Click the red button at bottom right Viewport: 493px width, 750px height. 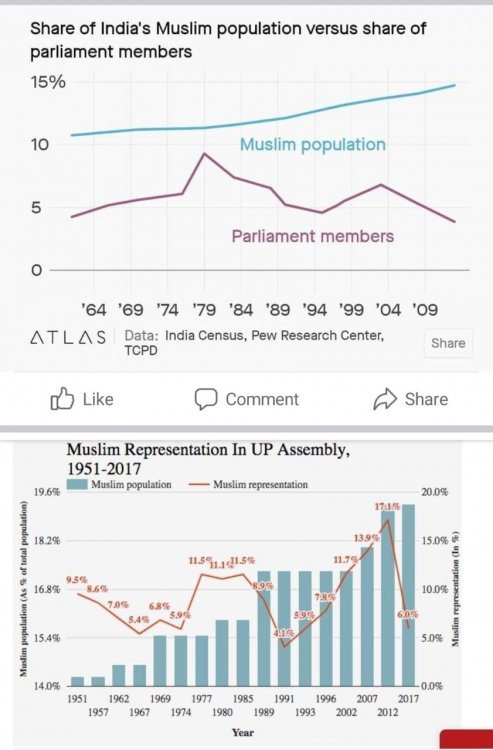pyautogui.click(x=466, y=739)
